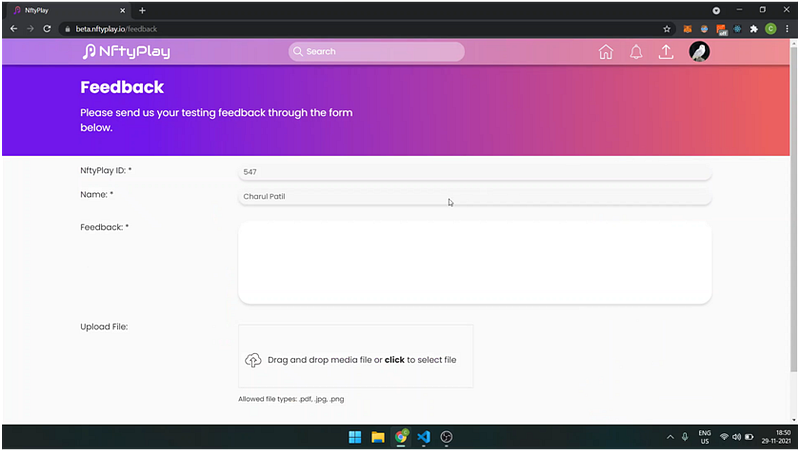The image size is (800, 451).
Task: Reload the page with refresh icon
Action: point(47,29)
